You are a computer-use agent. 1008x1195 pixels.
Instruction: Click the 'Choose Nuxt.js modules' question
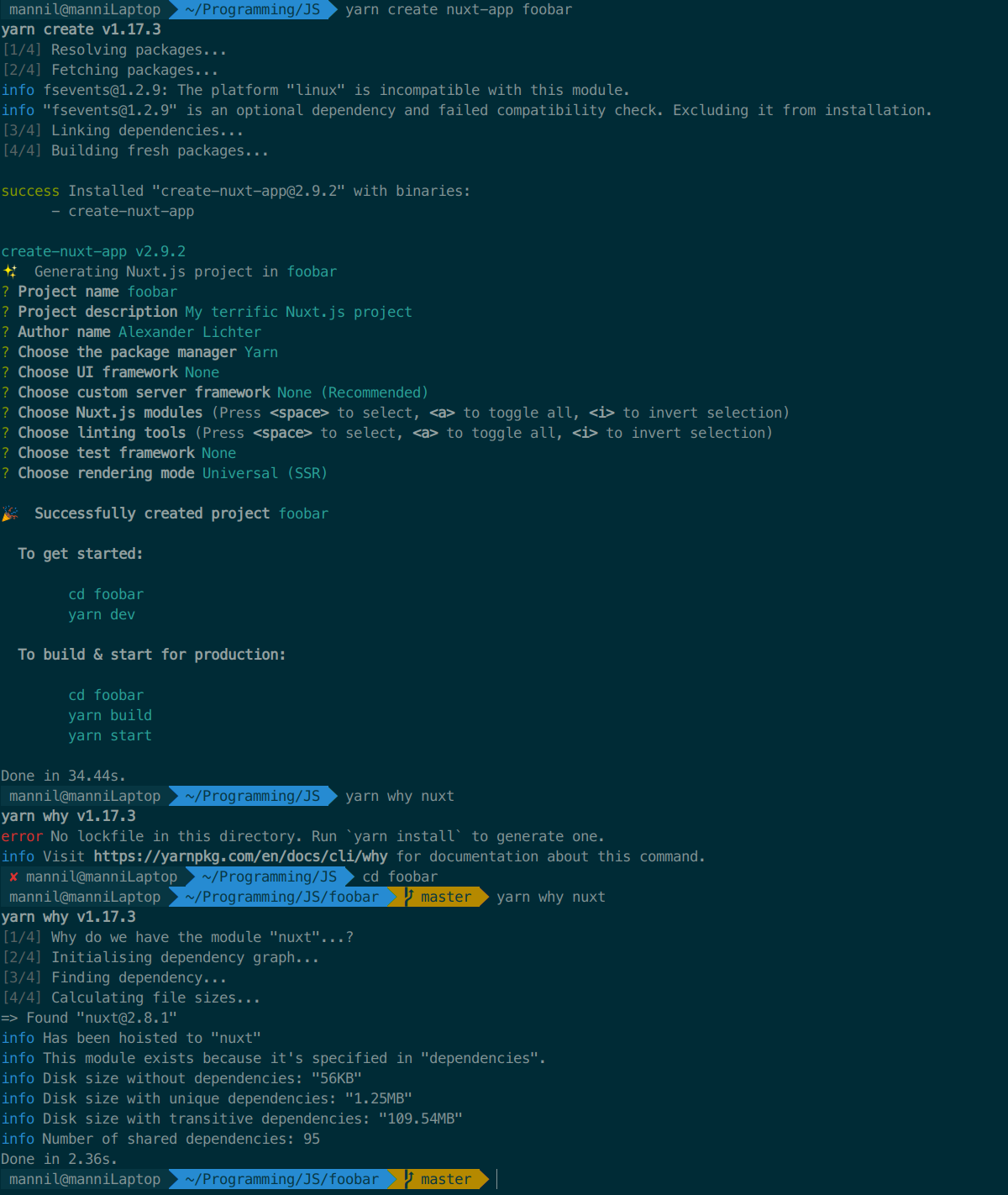click(x=110, y=413)
